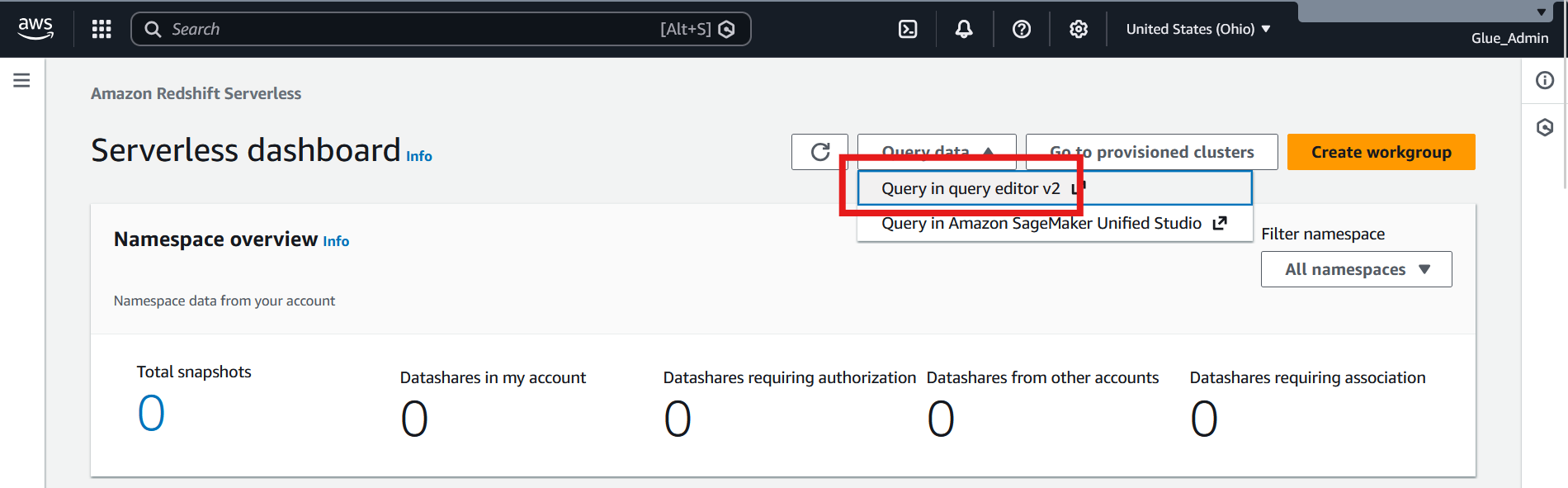Open the help question mark icon

(x=1022, y=29)
